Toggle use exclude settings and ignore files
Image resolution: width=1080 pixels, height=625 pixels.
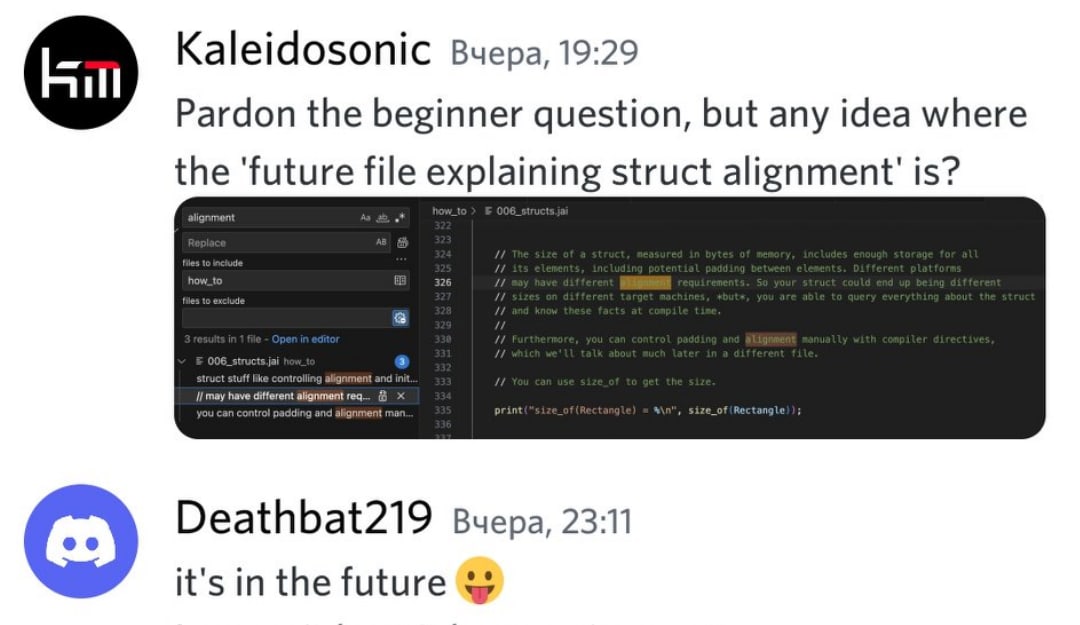pyautogui.click(x=399, y=318)
